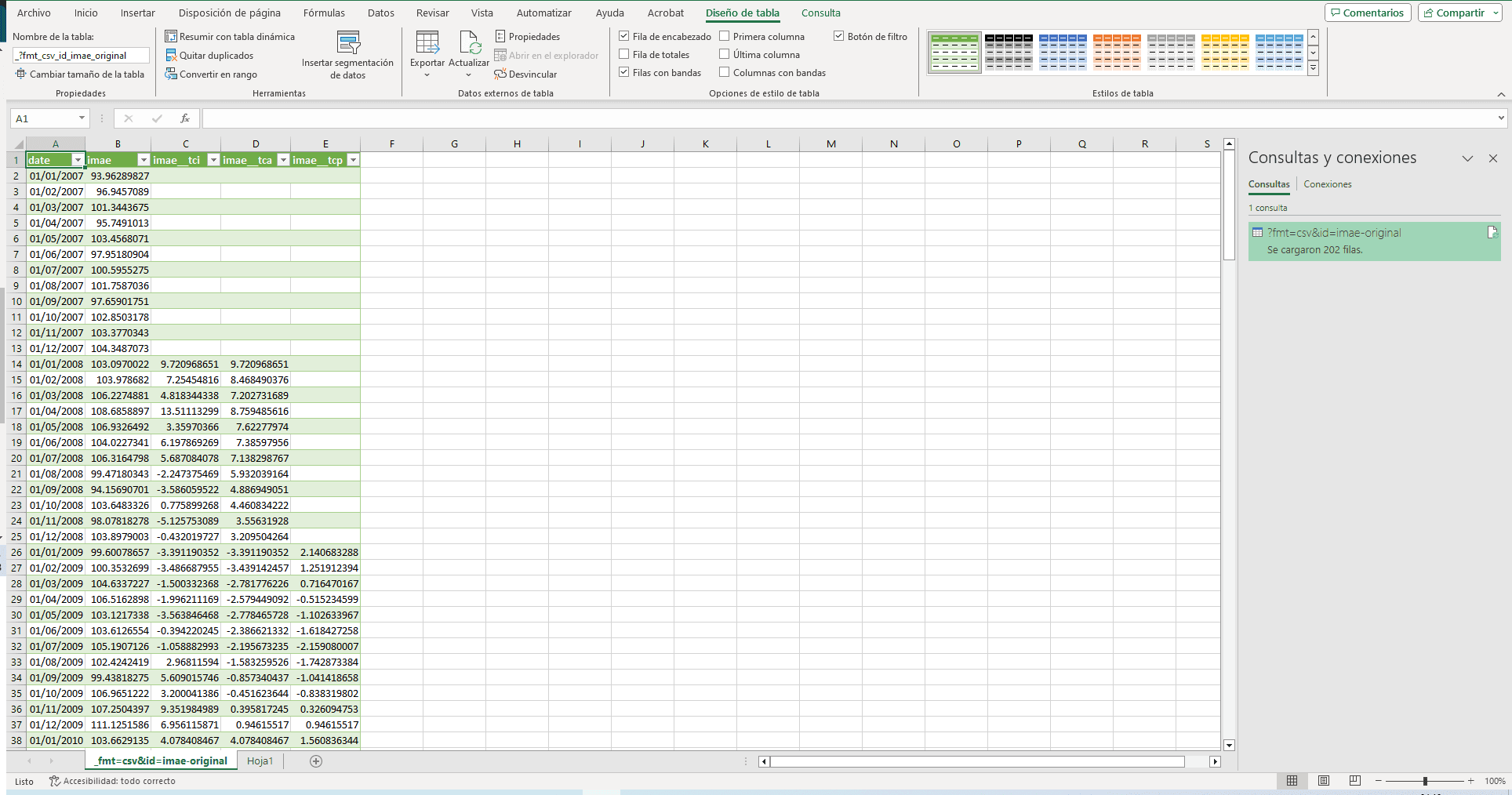
Task: Click the Actualizar refresh icon
Action: (x=469, y=42)
